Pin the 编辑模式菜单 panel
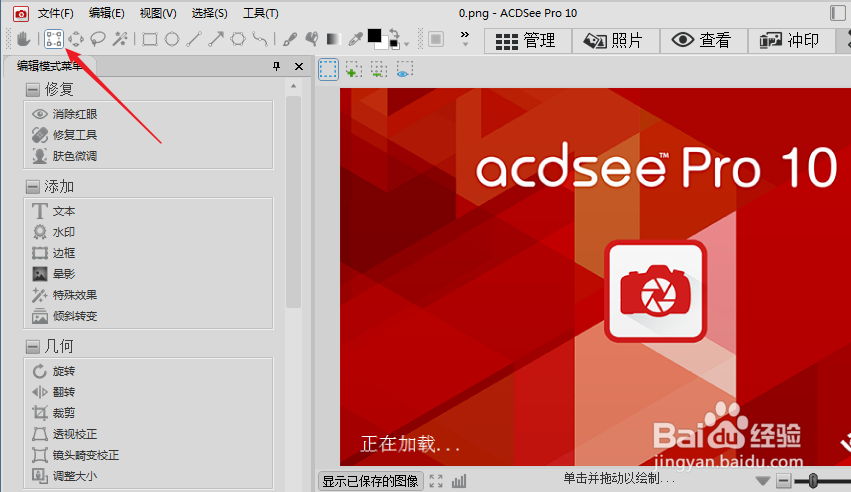 [x=276, y=66]
